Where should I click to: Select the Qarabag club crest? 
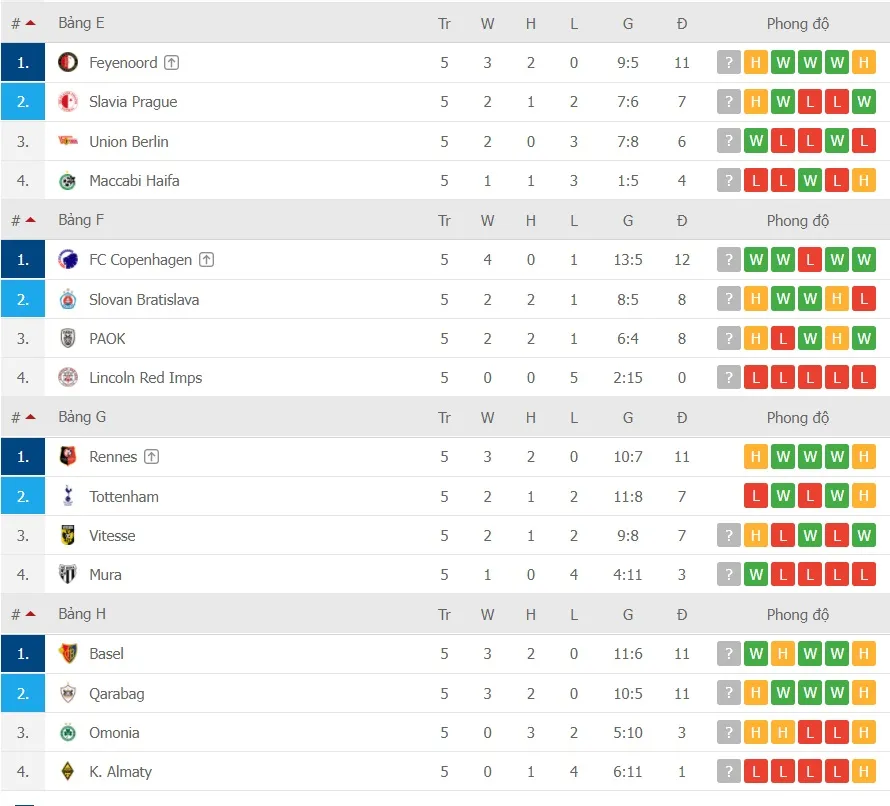point(66,693)
